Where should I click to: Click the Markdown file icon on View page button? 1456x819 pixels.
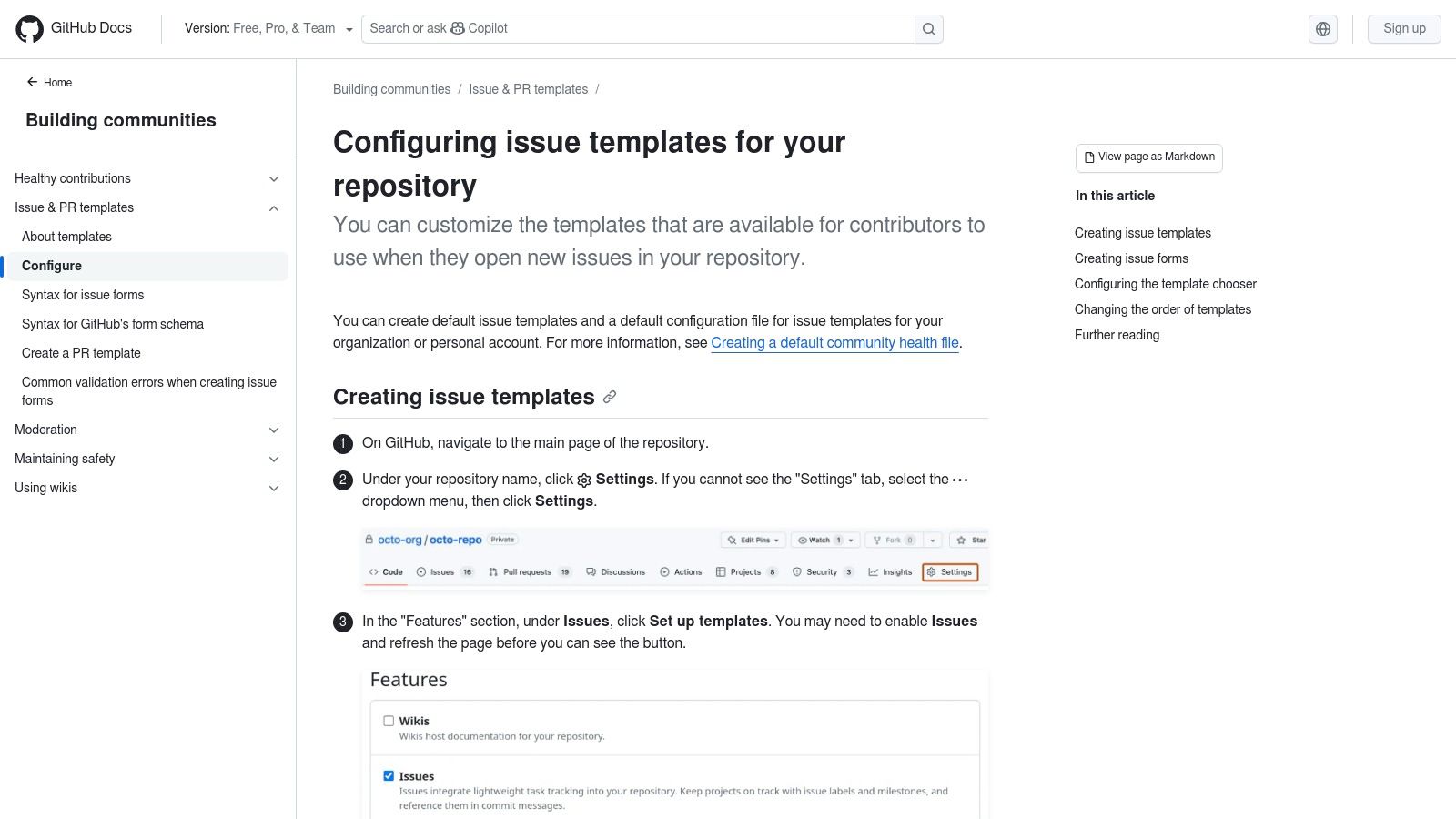click(x=1088, y=157)
